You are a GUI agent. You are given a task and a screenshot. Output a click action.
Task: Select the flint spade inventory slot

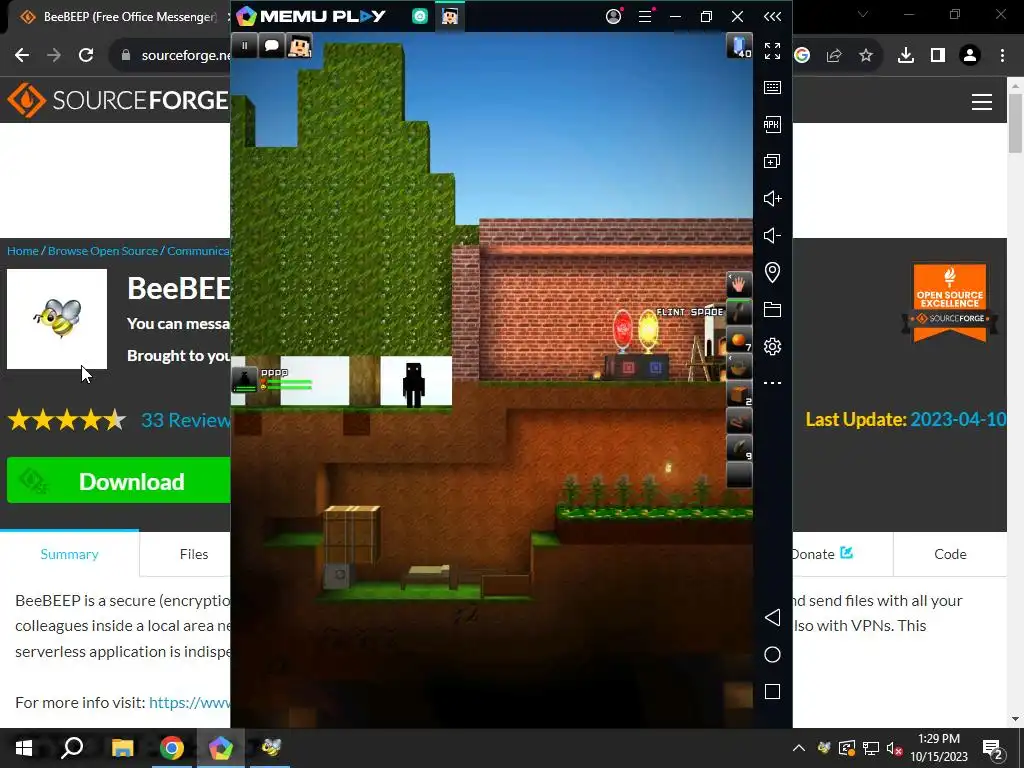tap(739, 312)
